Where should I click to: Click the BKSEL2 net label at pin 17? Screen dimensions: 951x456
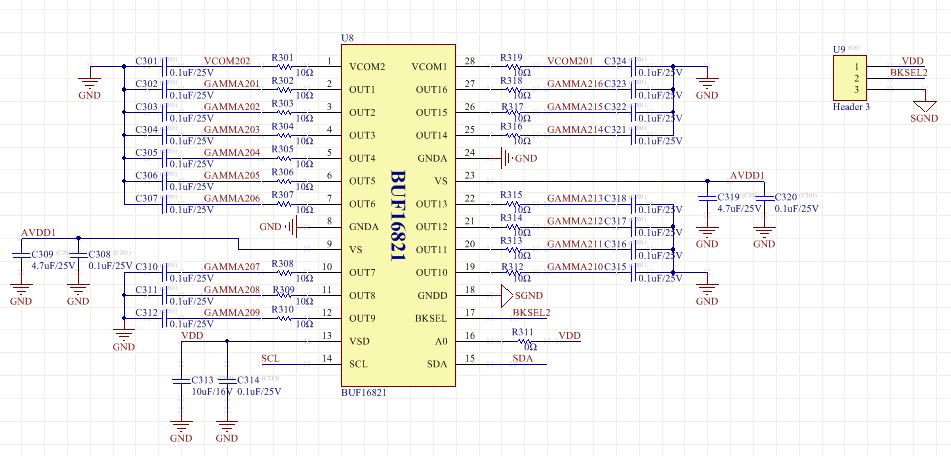click(531, 312)
